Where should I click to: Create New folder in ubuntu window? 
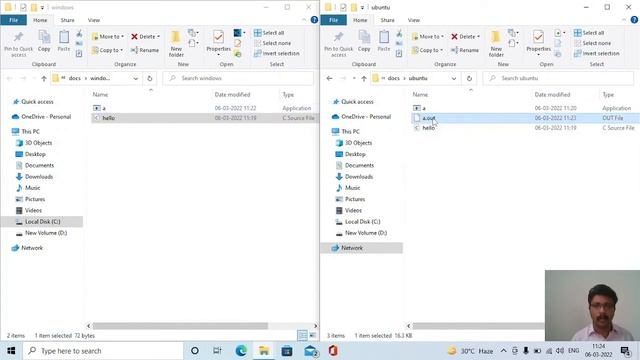coord(496,43)
